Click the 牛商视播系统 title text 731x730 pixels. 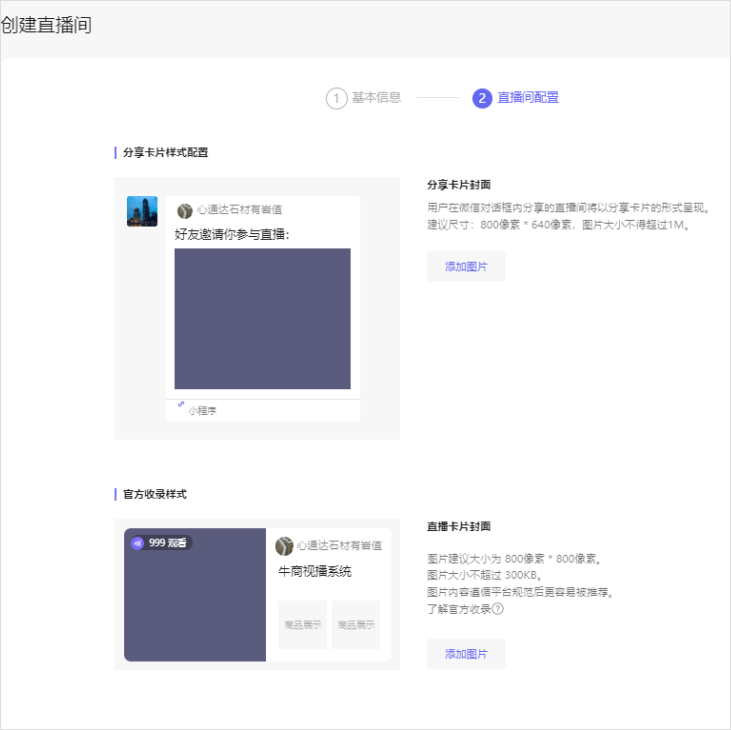[314, 572]
